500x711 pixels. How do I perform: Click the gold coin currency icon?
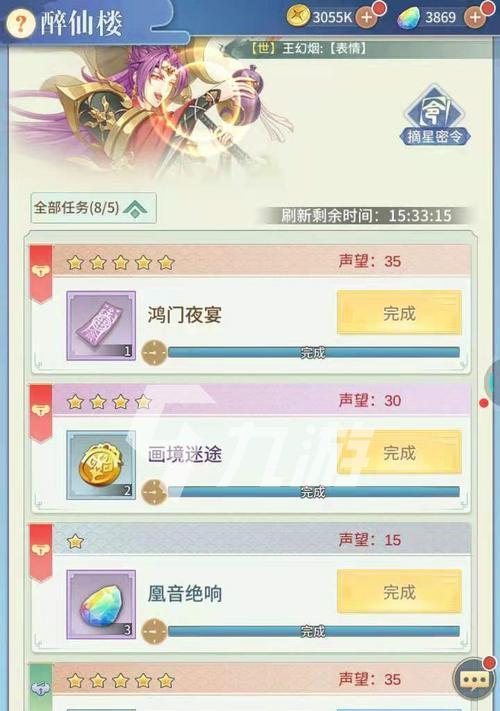coord(298,17)
